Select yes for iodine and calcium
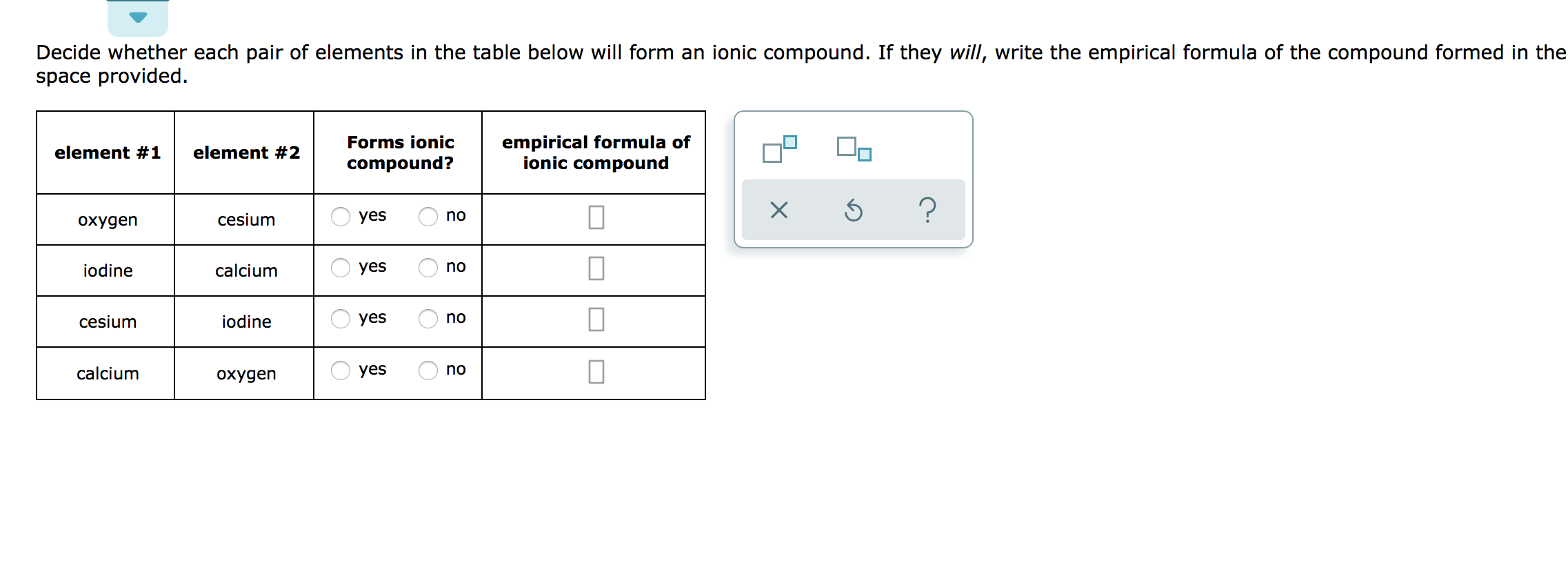Screen dimensions: 1568x563 click(341, 268)
